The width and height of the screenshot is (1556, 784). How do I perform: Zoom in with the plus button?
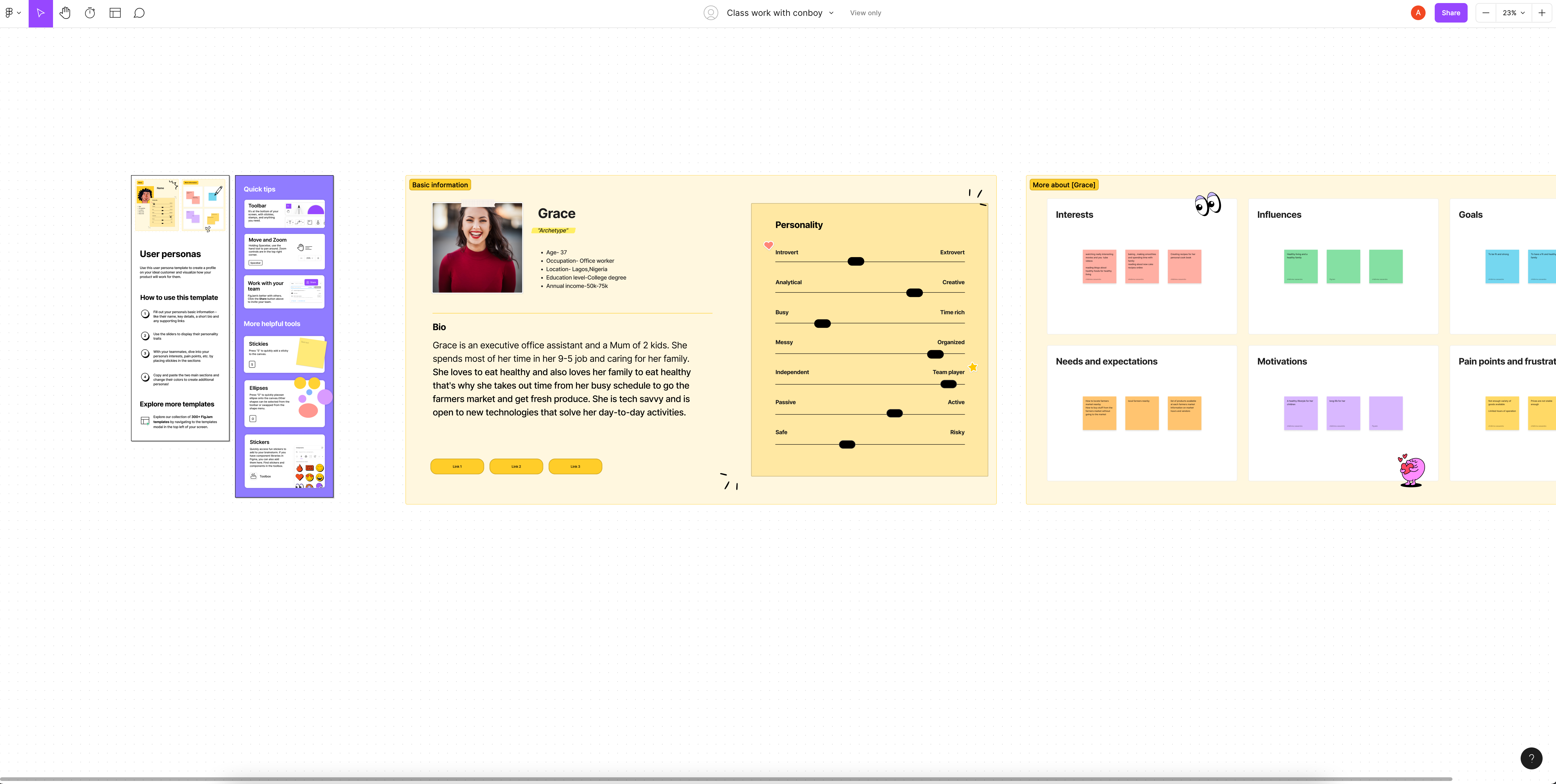pyautogui.click(x=1541, y=13)
